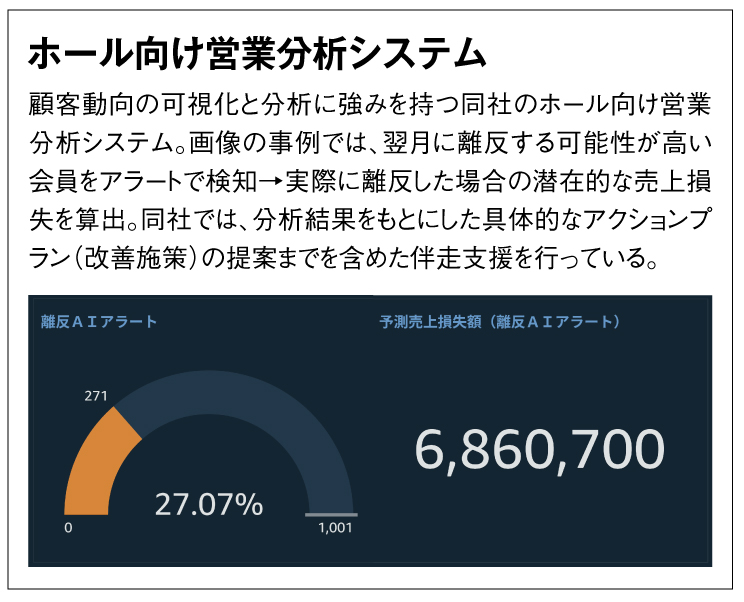Select the 離反ＡＩアラート gauge widget title
This screenshot has height=602, width=744.
coord(99,322)
